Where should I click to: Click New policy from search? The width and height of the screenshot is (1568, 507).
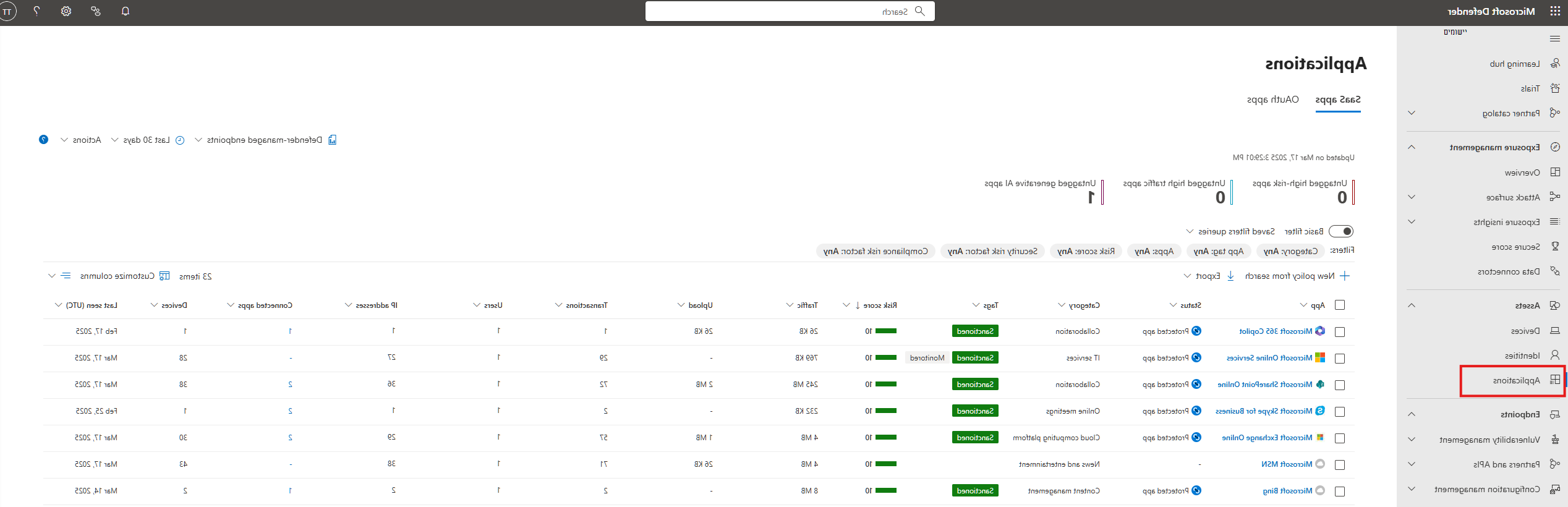[1297, 276]
